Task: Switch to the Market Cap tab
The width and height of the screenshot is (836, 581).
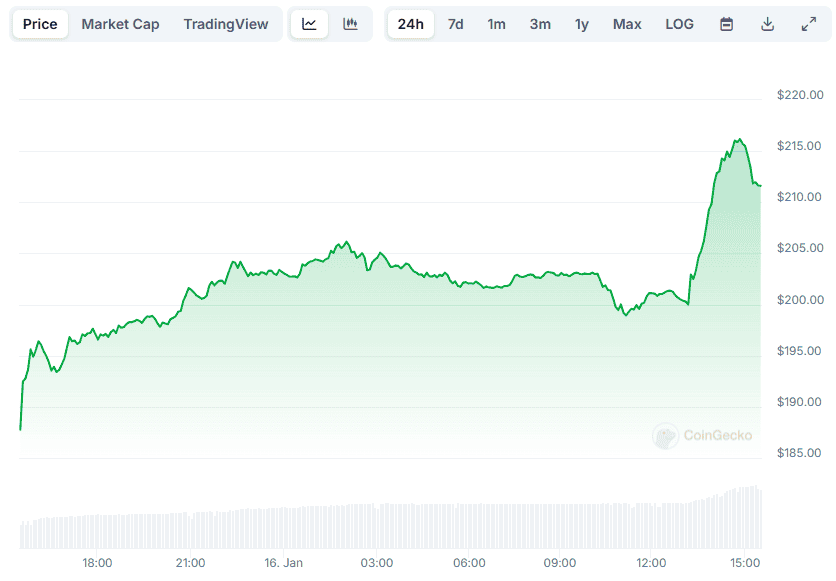Action: (x=120, y=24)
